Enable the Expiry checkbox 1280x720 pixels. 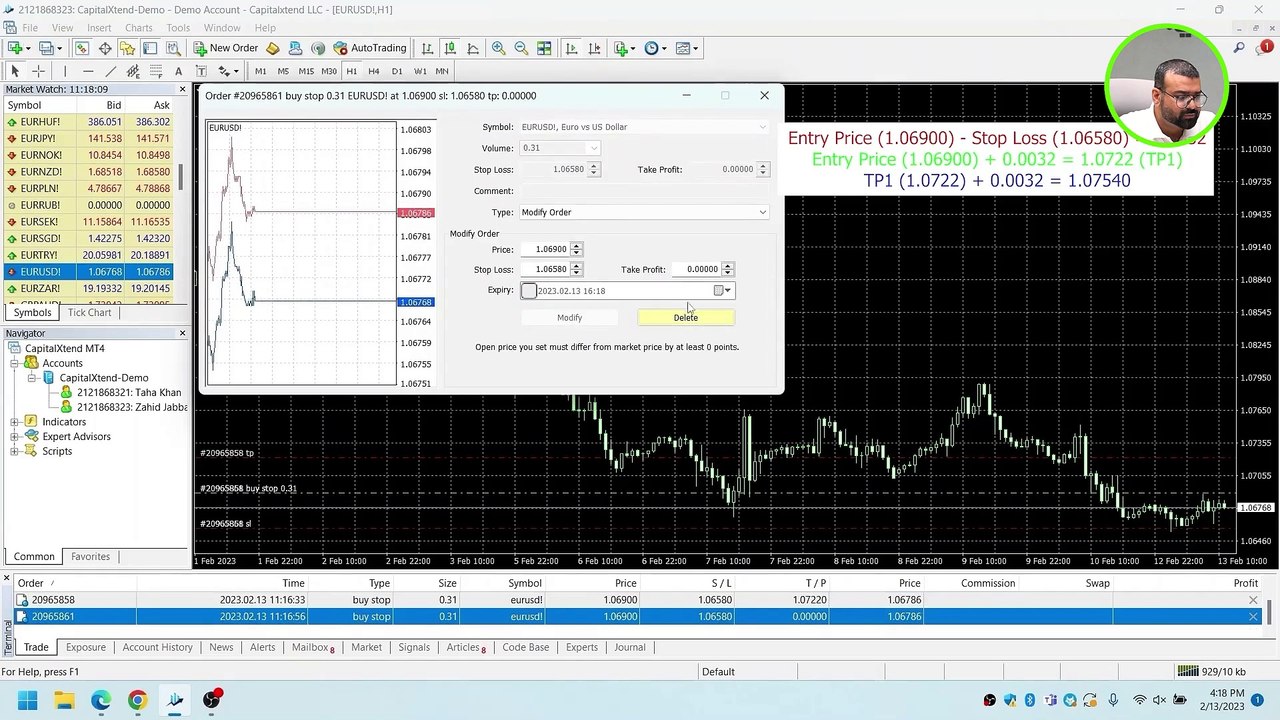pyautogui.click(x=528, y=291)
